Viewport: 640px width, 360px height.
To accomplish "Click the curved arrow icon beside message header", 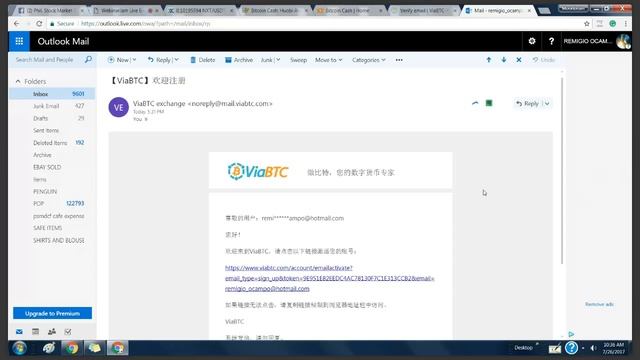I will 475,103.
